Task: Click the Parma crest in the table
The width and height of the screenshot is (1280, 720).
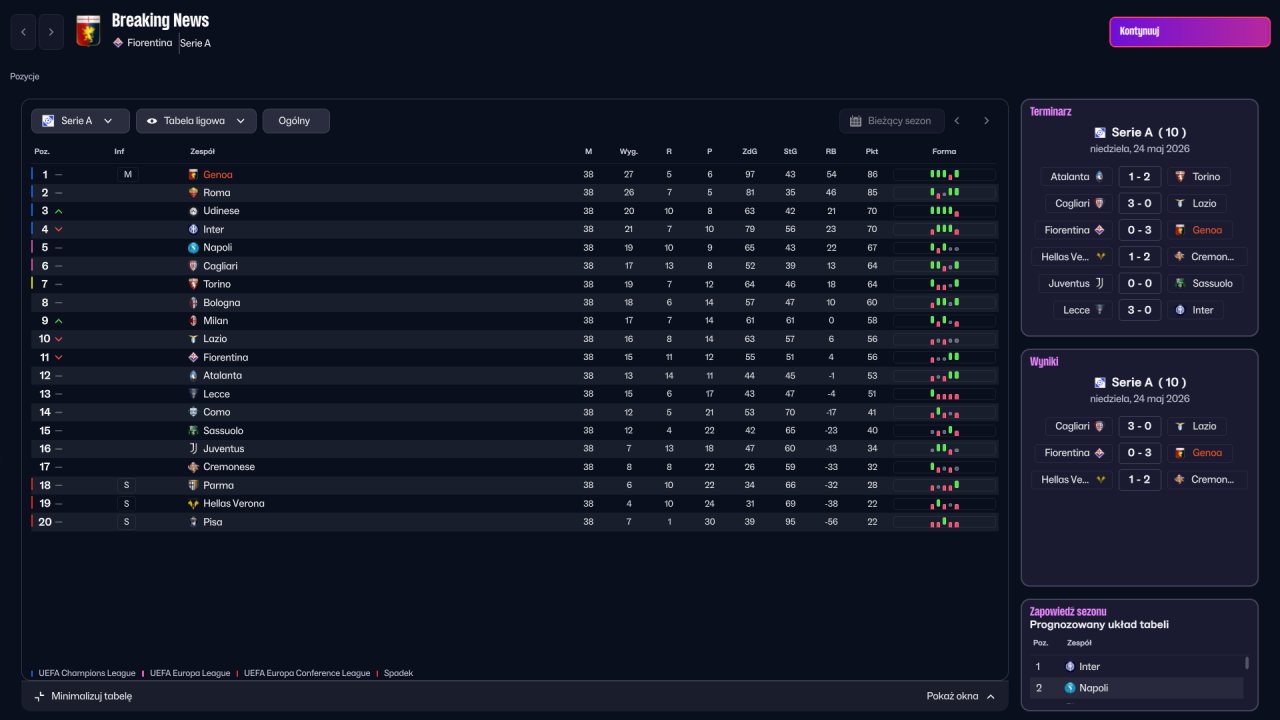Action: click(x=193, y=485)
